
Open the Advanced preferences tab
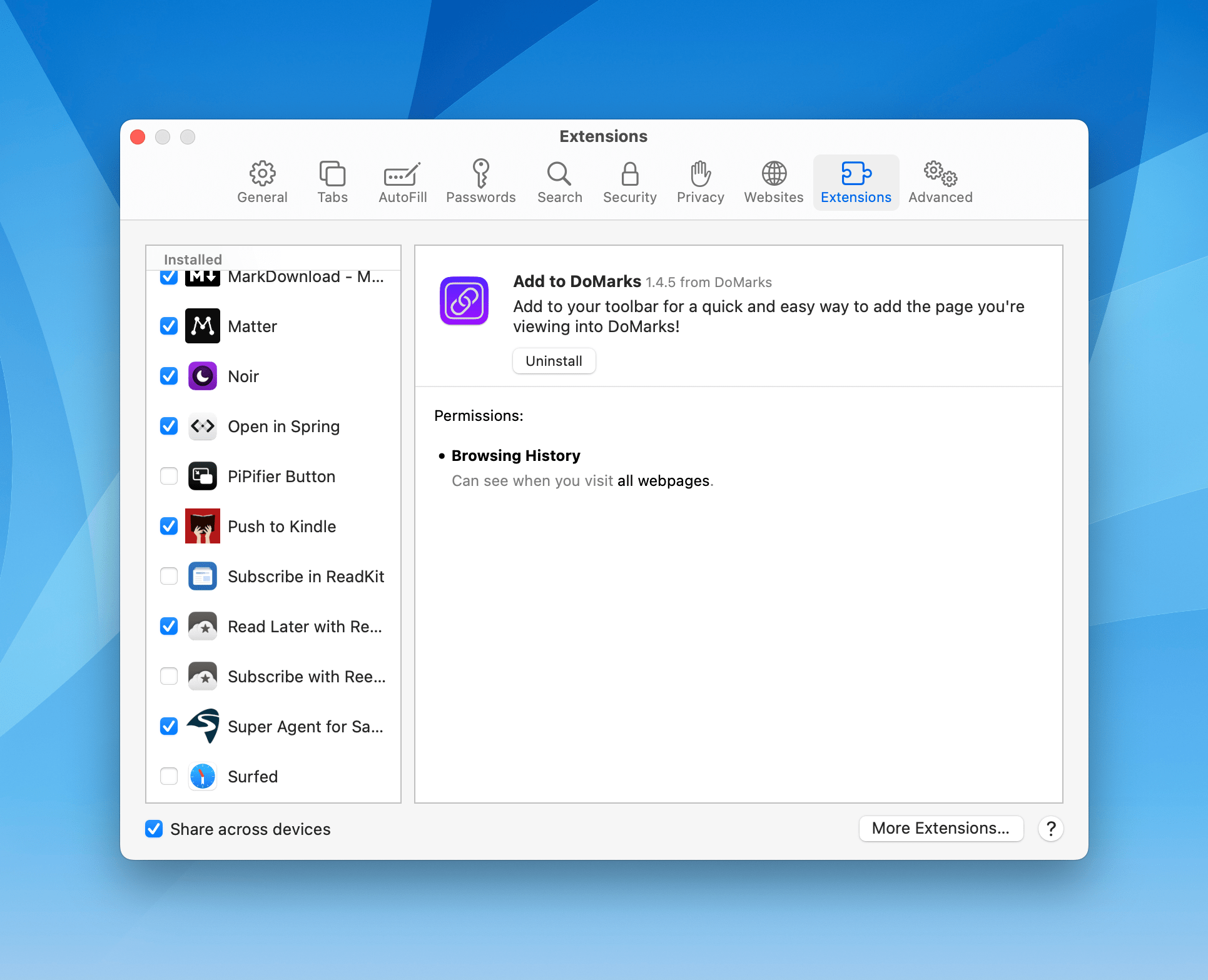(940, 182)
